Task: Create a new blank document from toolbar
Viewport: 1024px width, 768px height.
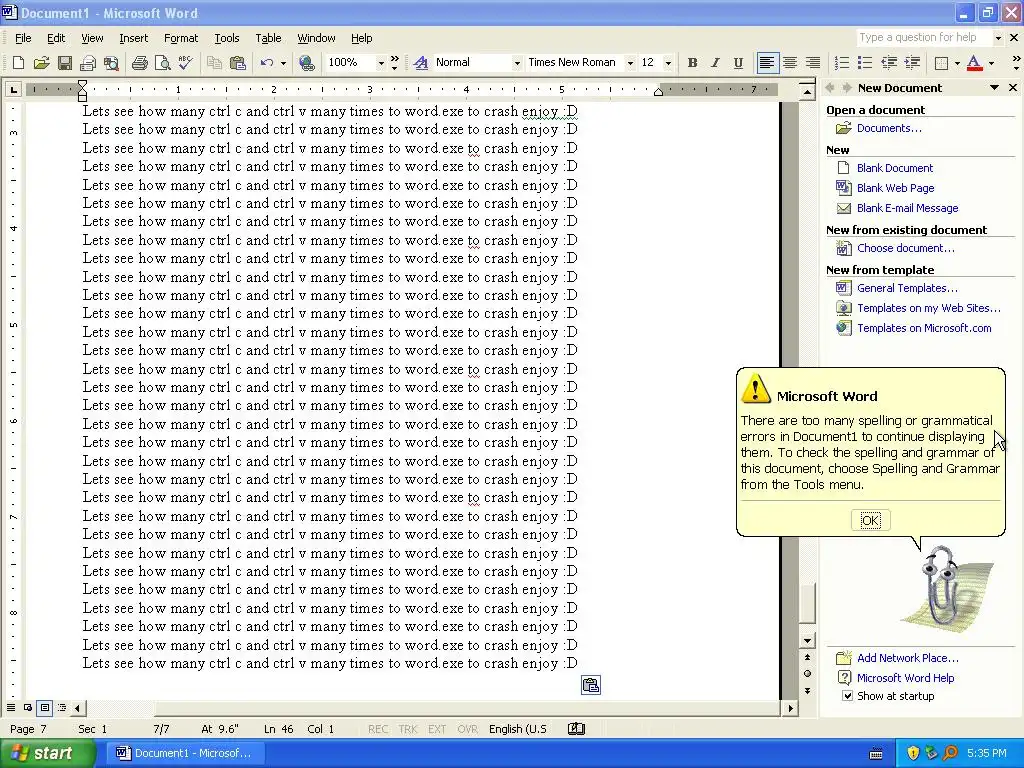Action: [18, 63]
